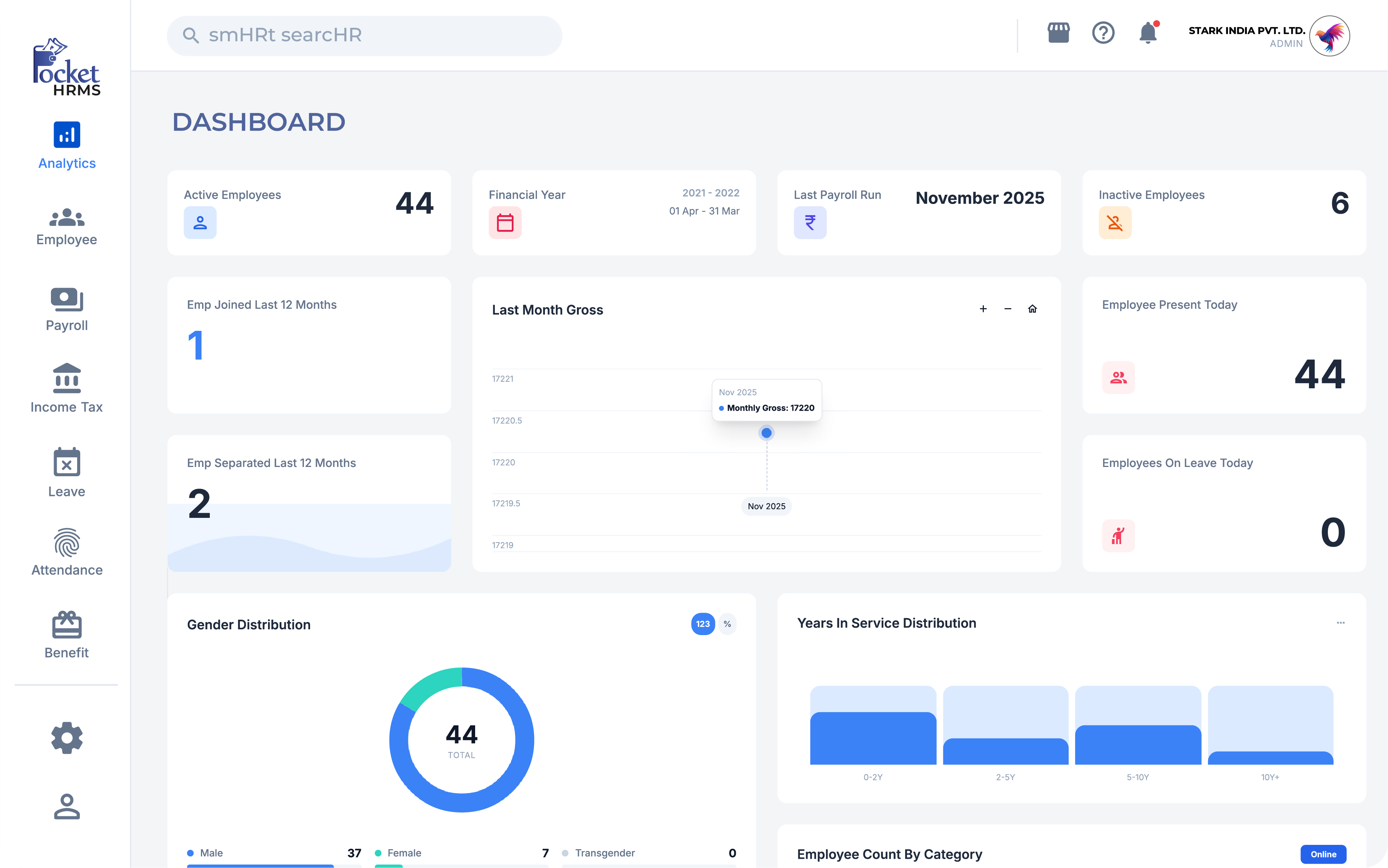This screenshot has width=1388, height=868.
Task: Open the Analytics sidebar section
Action: click(x=67, y=145)
